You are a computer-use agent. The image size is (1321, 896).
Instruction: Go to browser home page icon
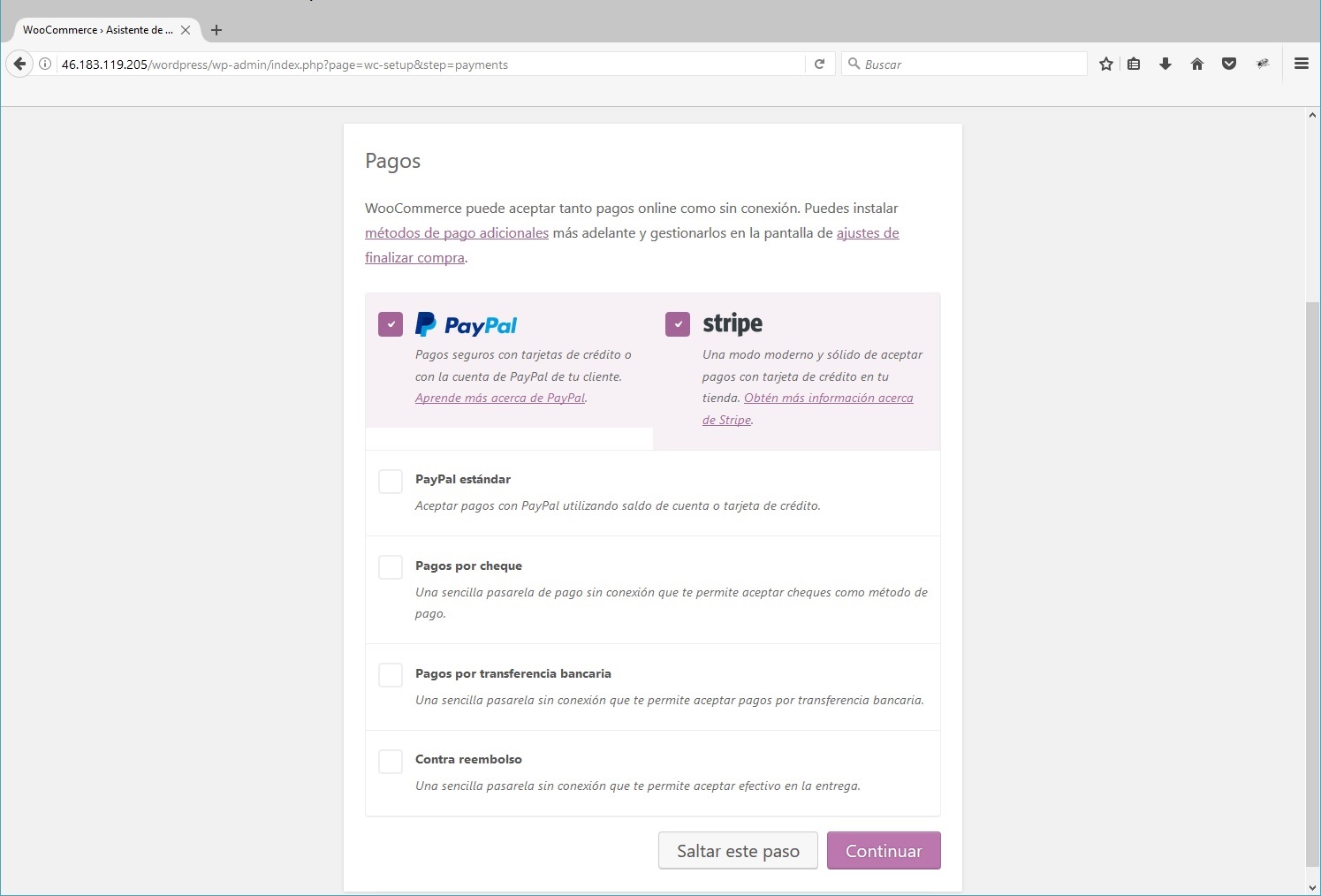click(x=1197, y=64)
